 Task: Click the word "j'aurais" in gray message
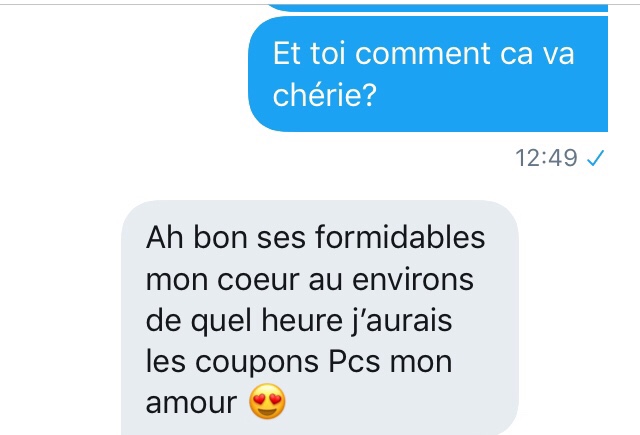tap(402, 322)
